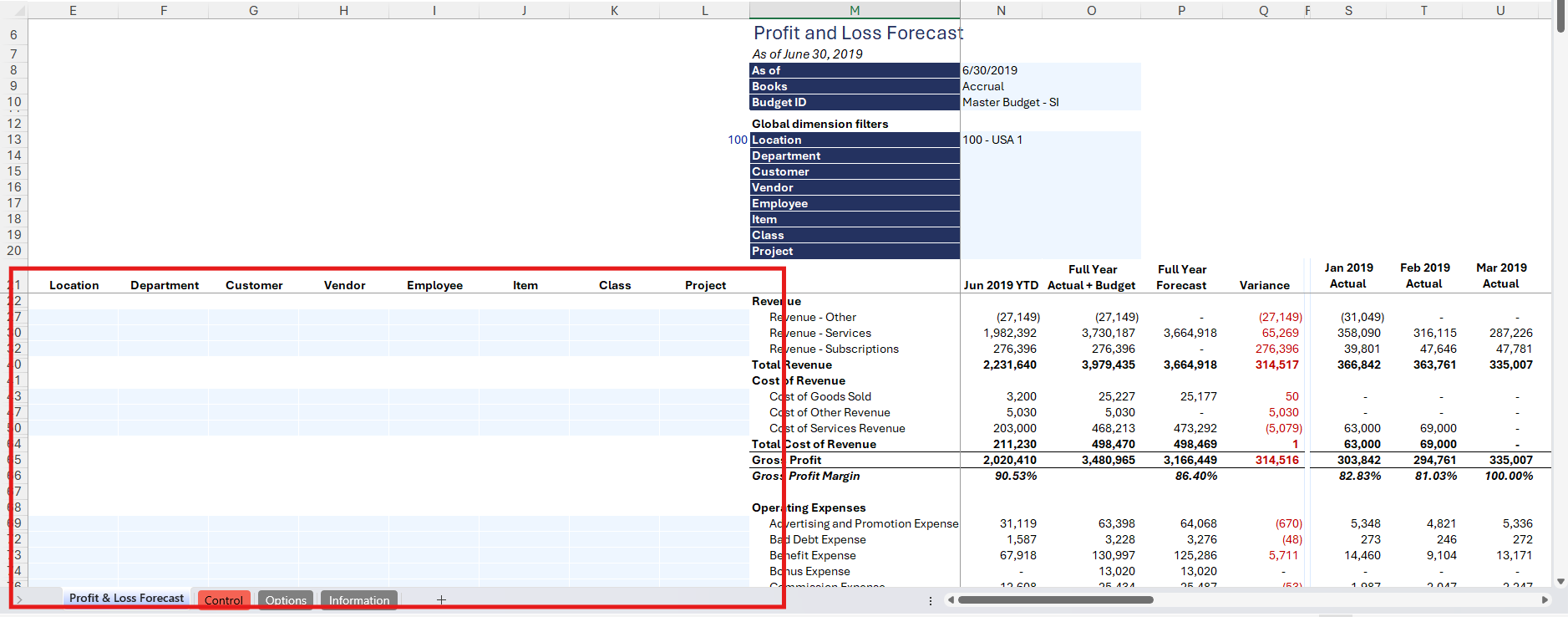Click the three-dot tab bar resize handle
The height and width of the screenshot is (617, 1568).
[x=931, y=600]
